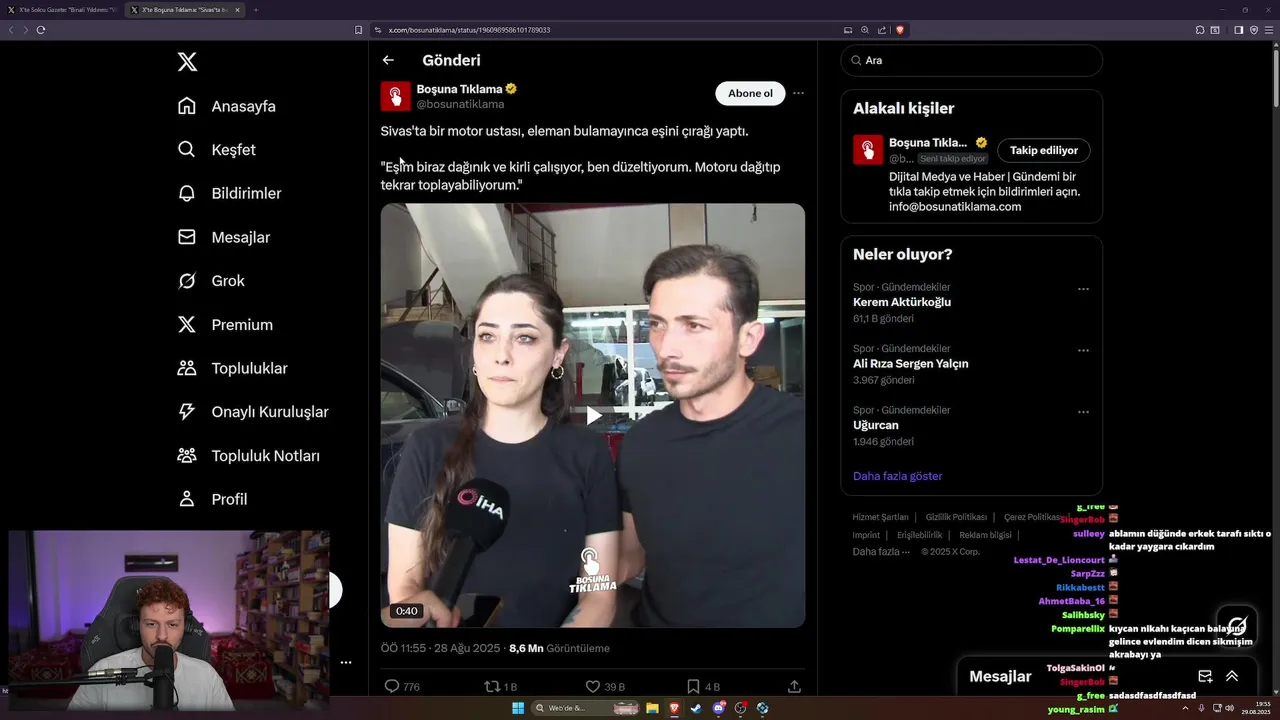1280x720 pixels.
Task: Open Onaylı Kuruluşlar in the sidebar
Action: [252, 412]
